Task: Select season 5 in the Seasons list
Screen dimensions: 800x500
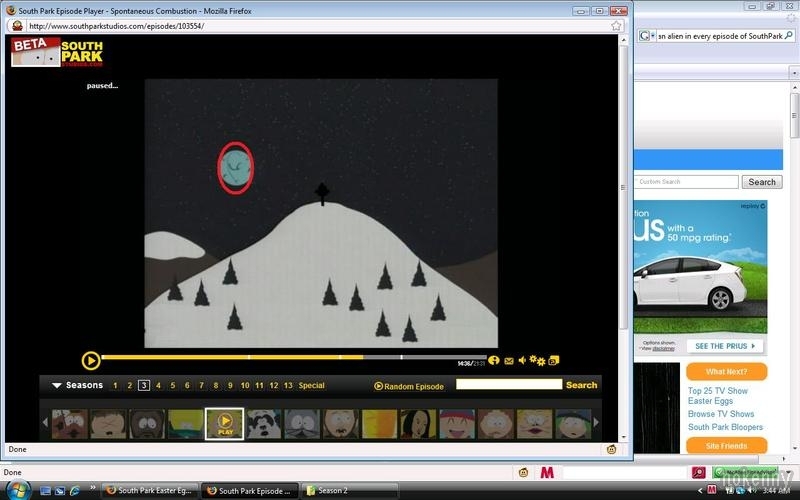Action: coord(172,385)
